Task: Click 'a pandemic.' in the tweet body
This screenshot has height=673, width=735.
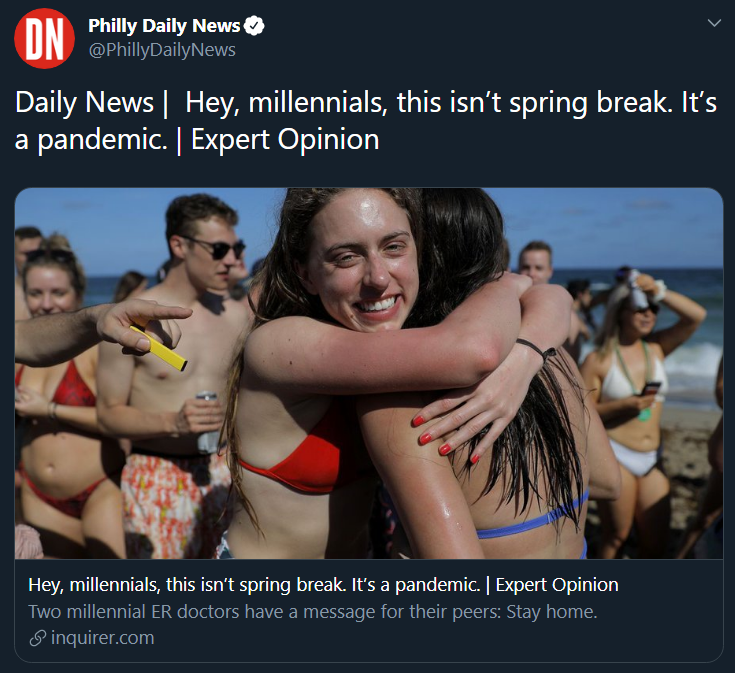Action: (x=91, y=140)
